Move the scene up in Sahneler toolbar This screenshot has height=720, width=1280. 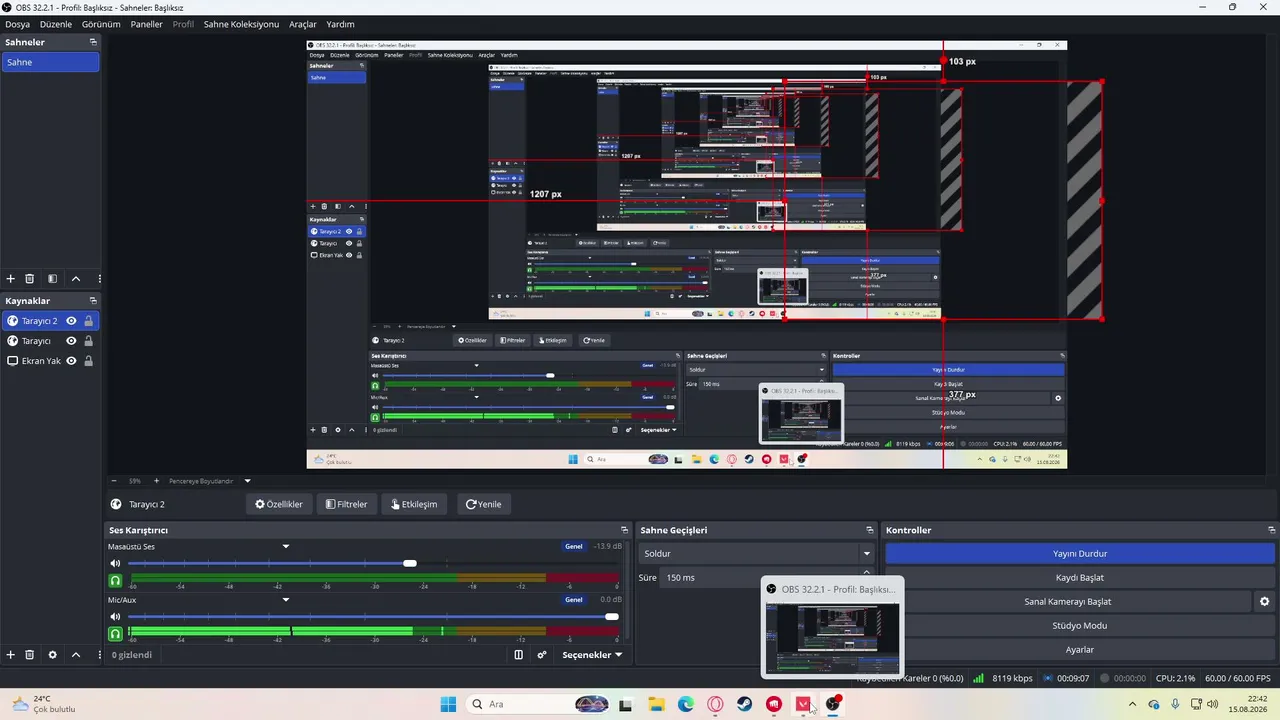75,279
